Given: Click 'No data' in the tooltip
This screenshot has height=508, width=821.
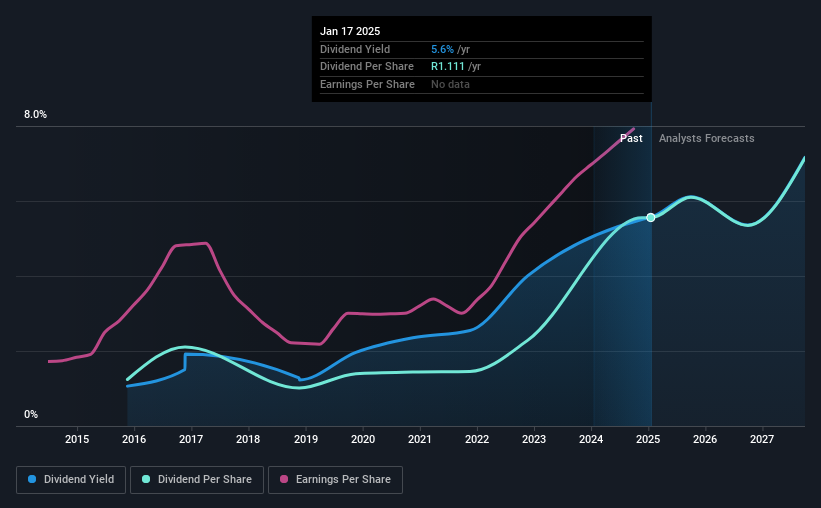Looking at the screenshot, I should 450,84.
